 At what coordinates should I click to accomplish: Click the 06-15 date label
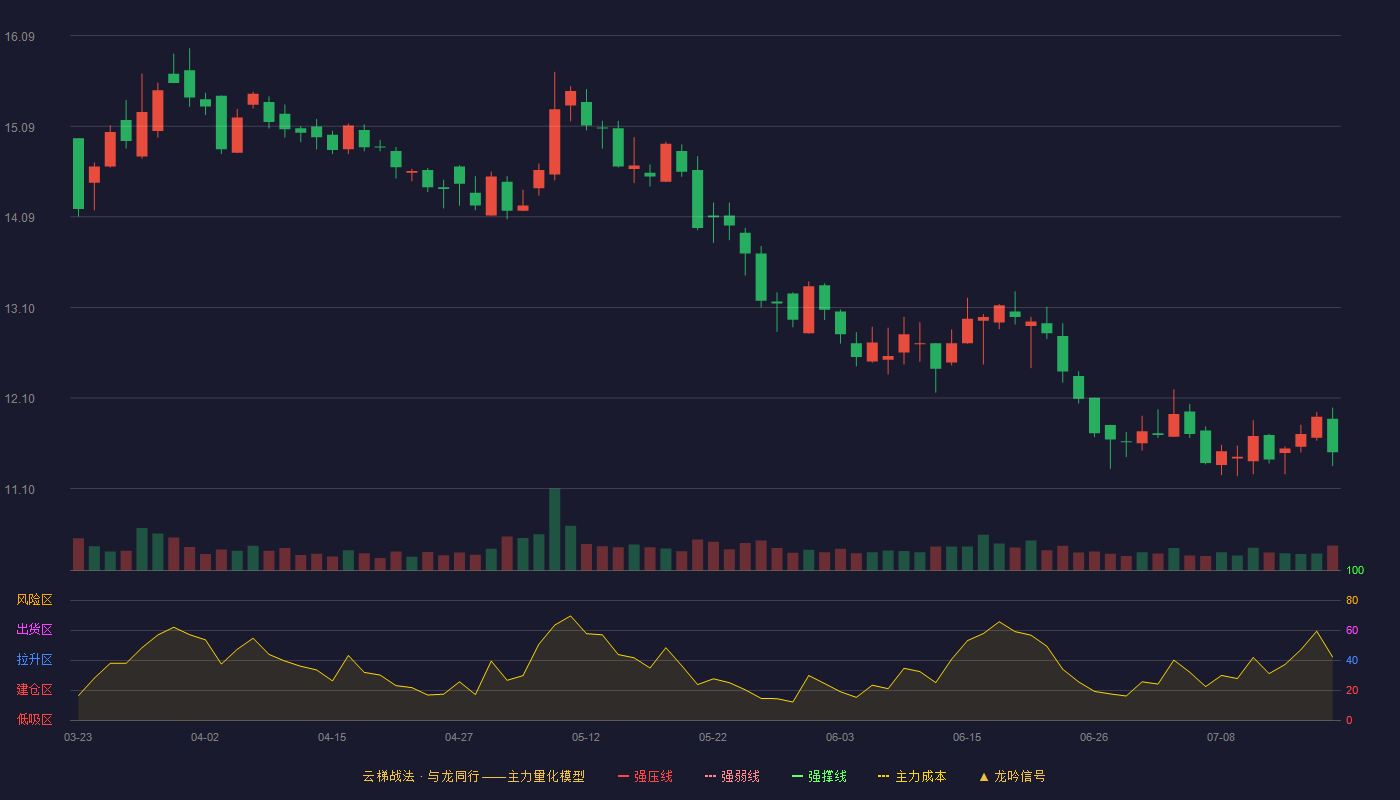coord(967,737)
